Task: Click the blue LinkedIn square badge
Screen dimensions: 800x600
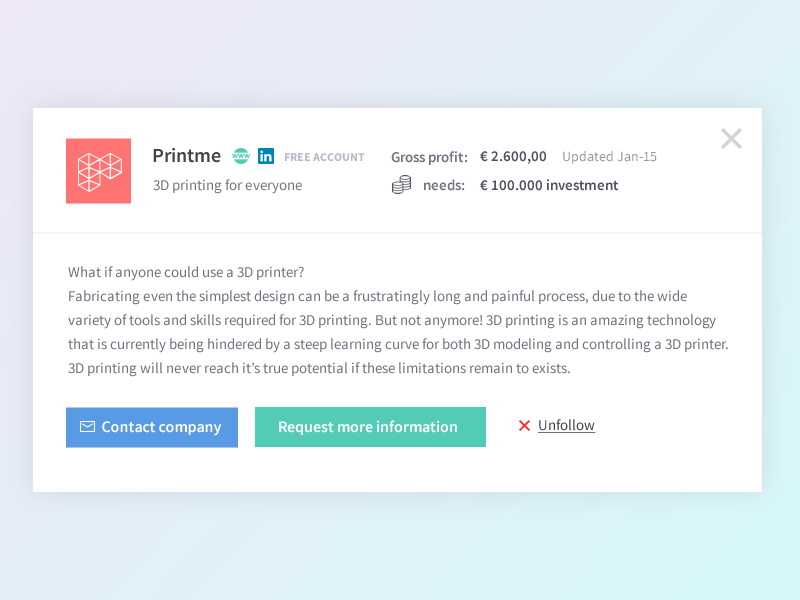Action: pos(266,156)
